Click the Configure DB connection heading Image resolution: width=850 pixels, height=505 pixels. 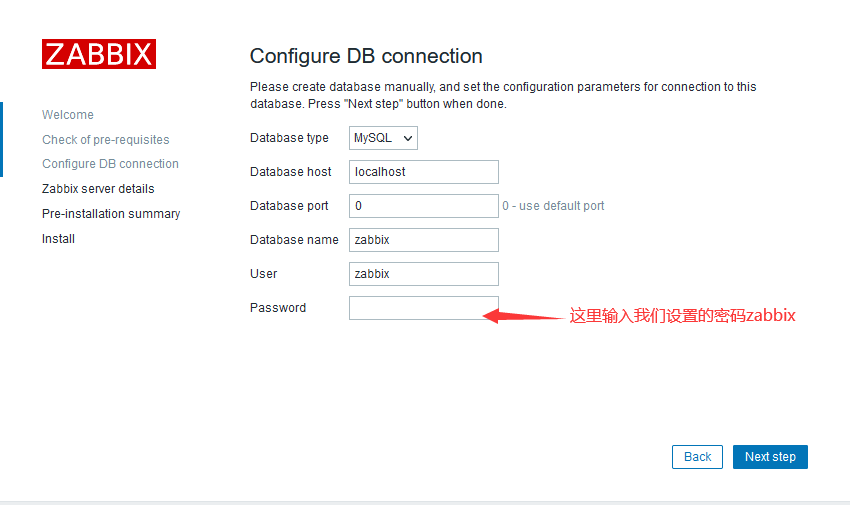click(366, 56)
